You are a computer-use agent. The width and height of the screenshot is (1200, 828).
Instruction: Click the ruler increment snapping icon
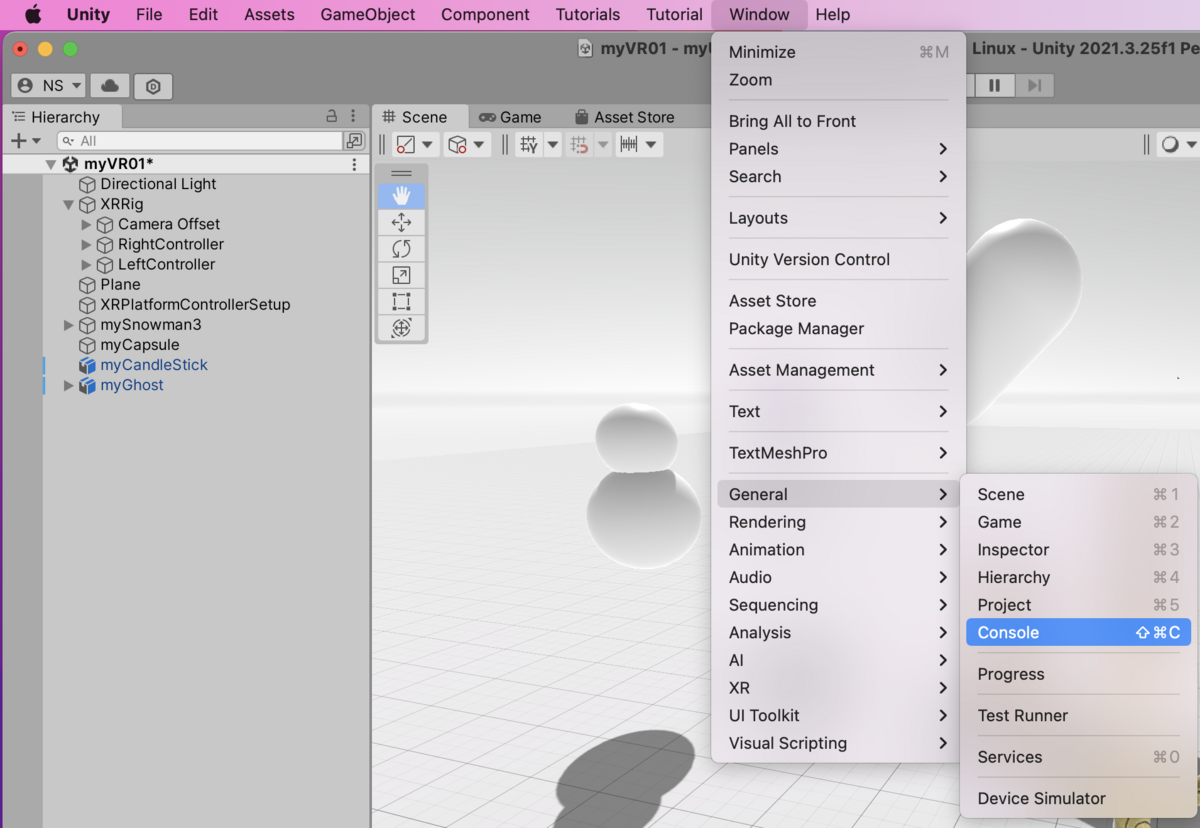pos(629,145)
